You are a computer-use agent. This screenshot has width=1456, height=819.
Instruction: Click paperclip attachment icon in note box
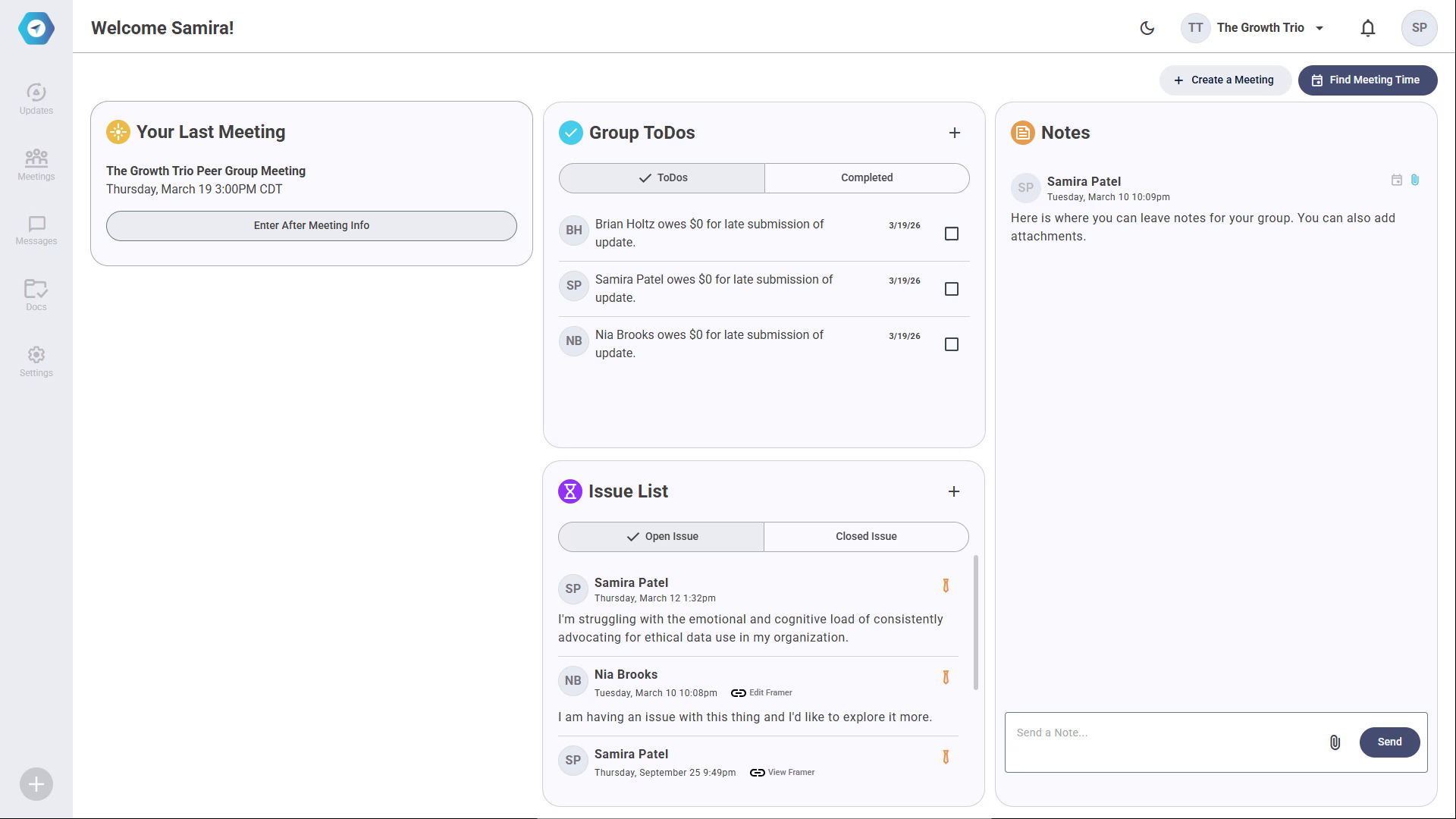[x=1335, y=742]
